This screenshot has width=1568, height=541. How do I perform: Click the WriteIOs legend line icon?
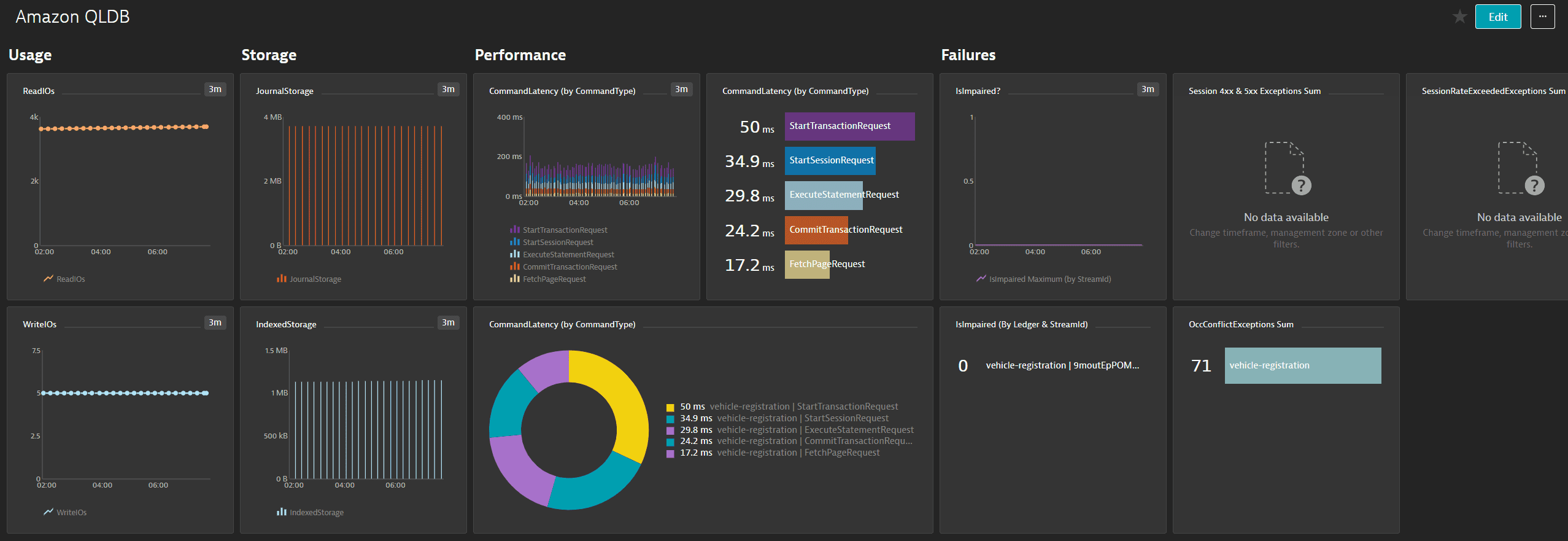coord(48,512)
